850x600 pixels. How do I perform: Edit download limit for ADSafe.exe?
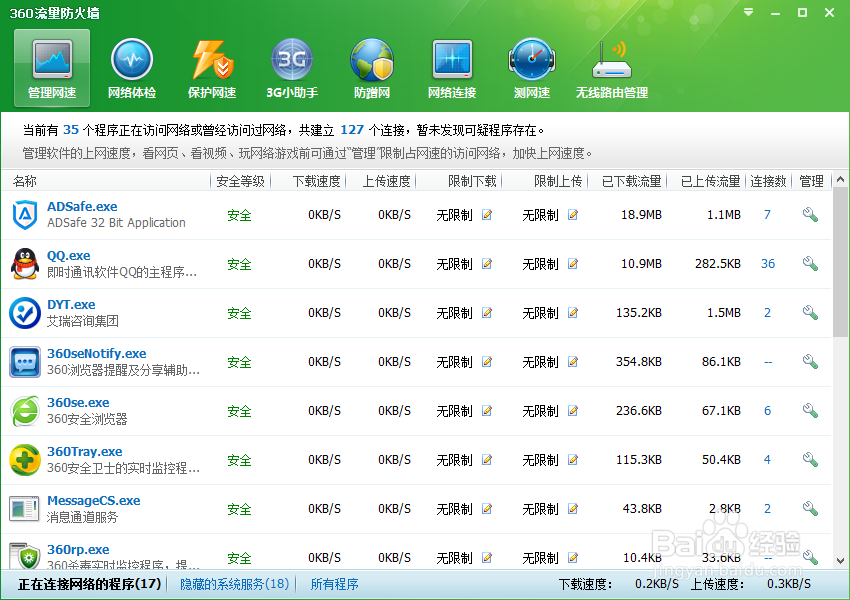[x=487, y=215]
